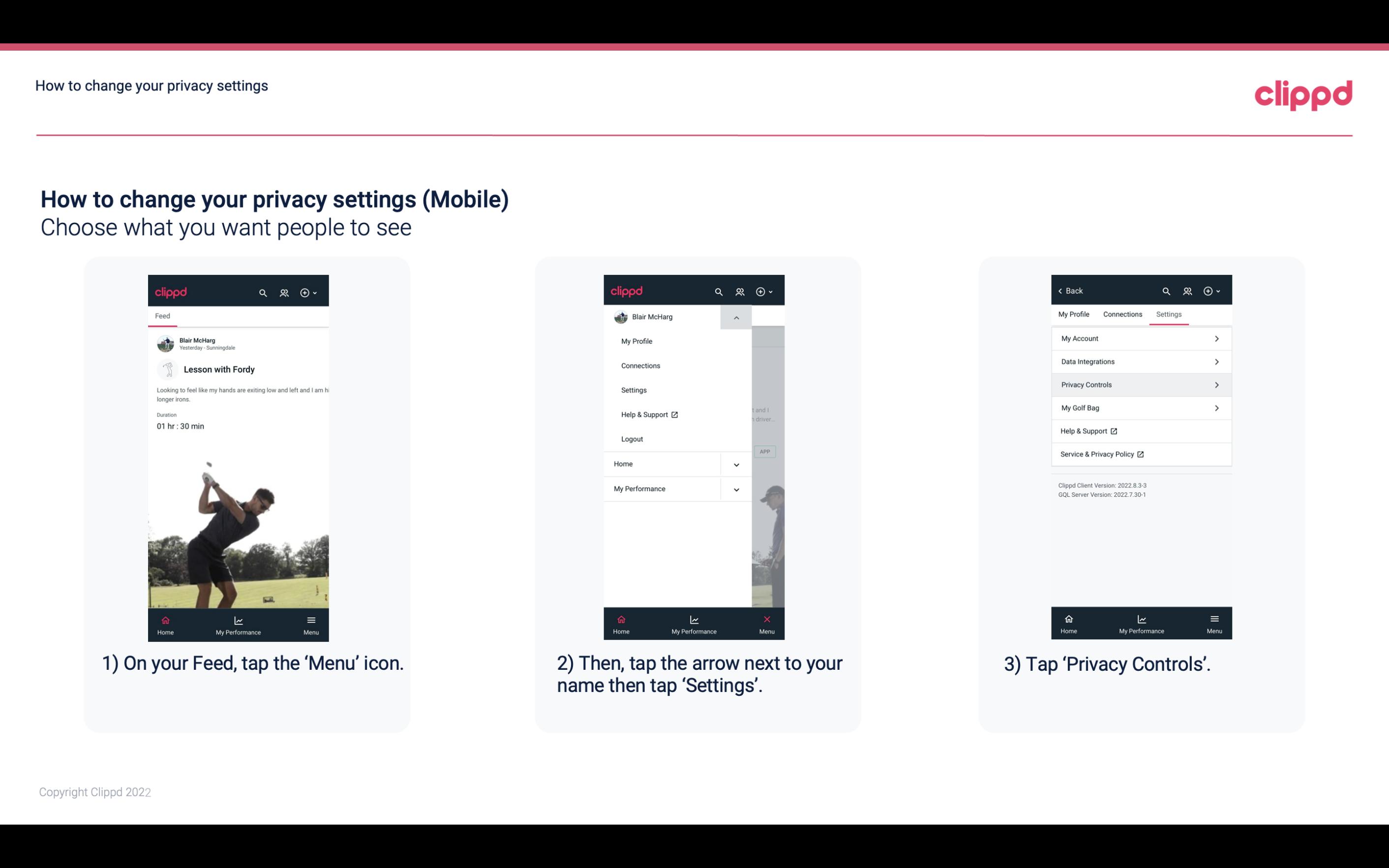This screenshot has height=868, width=1389.
Task: Expand the My Performance dropdown menu
Action: [737, 489]
